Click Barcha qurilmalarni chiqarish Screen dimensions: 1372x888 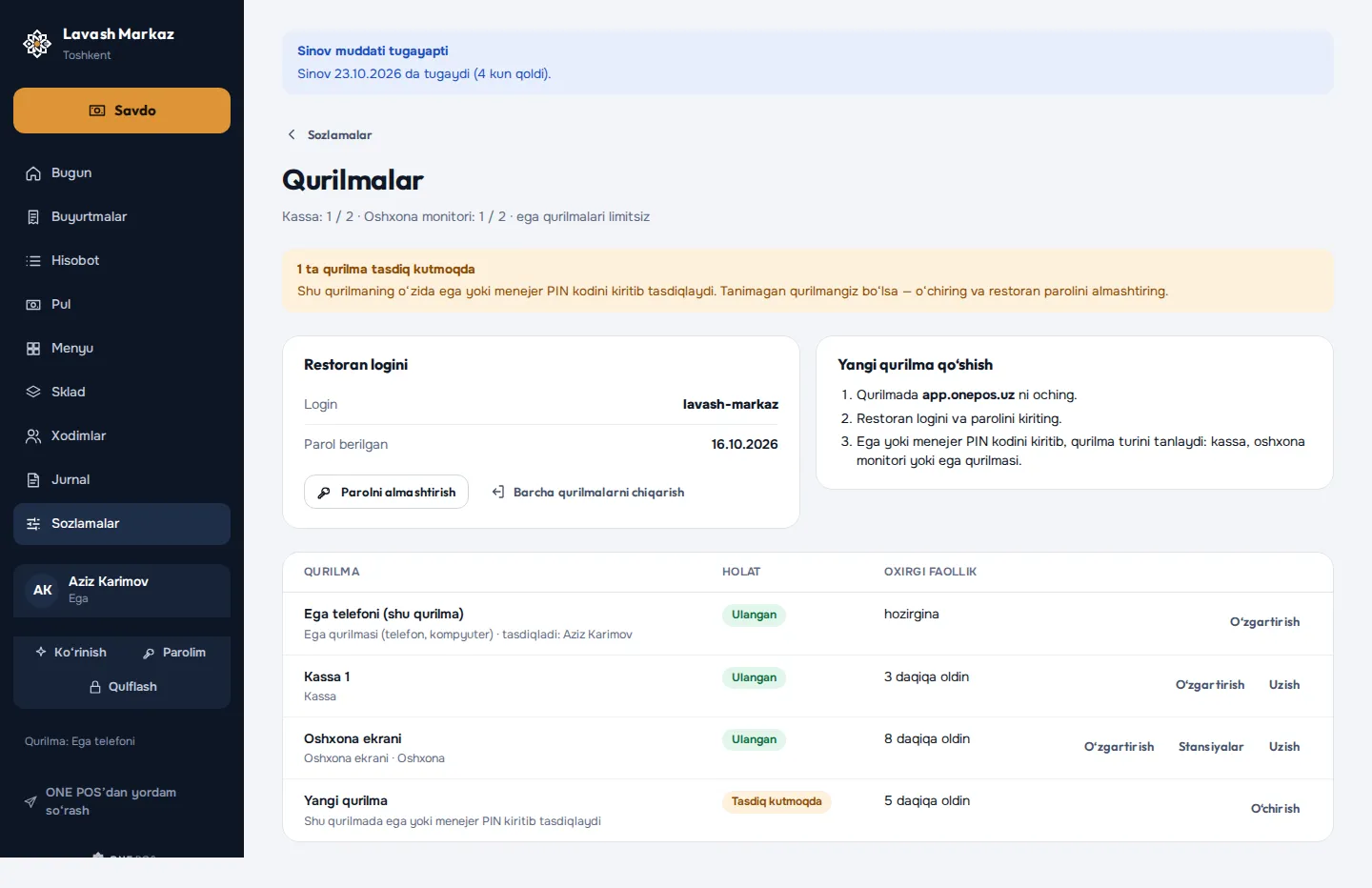point(588,493)
